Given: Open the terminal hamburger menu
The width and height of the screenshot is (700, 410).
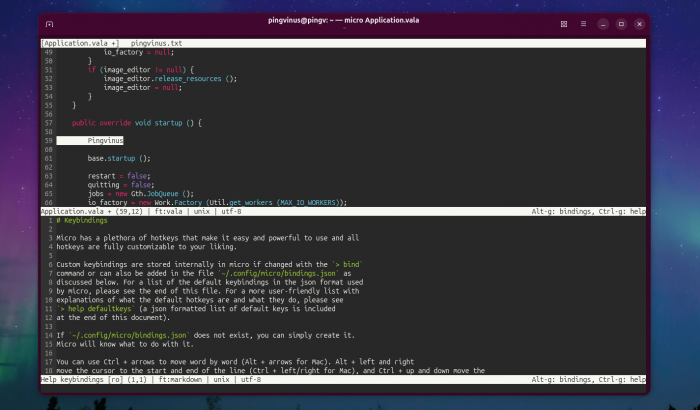Looking at the screenshot, I should [583, 24].
